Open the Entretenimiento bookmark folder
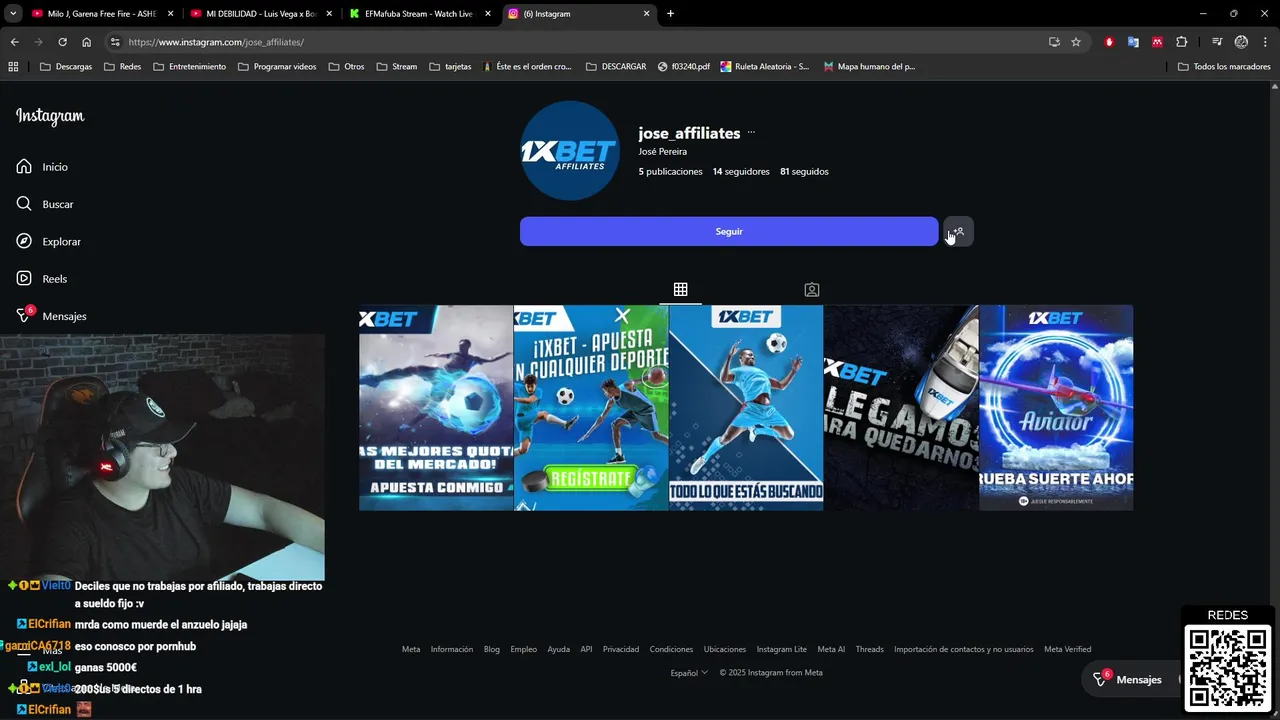1280x720 pixels. 189,67
